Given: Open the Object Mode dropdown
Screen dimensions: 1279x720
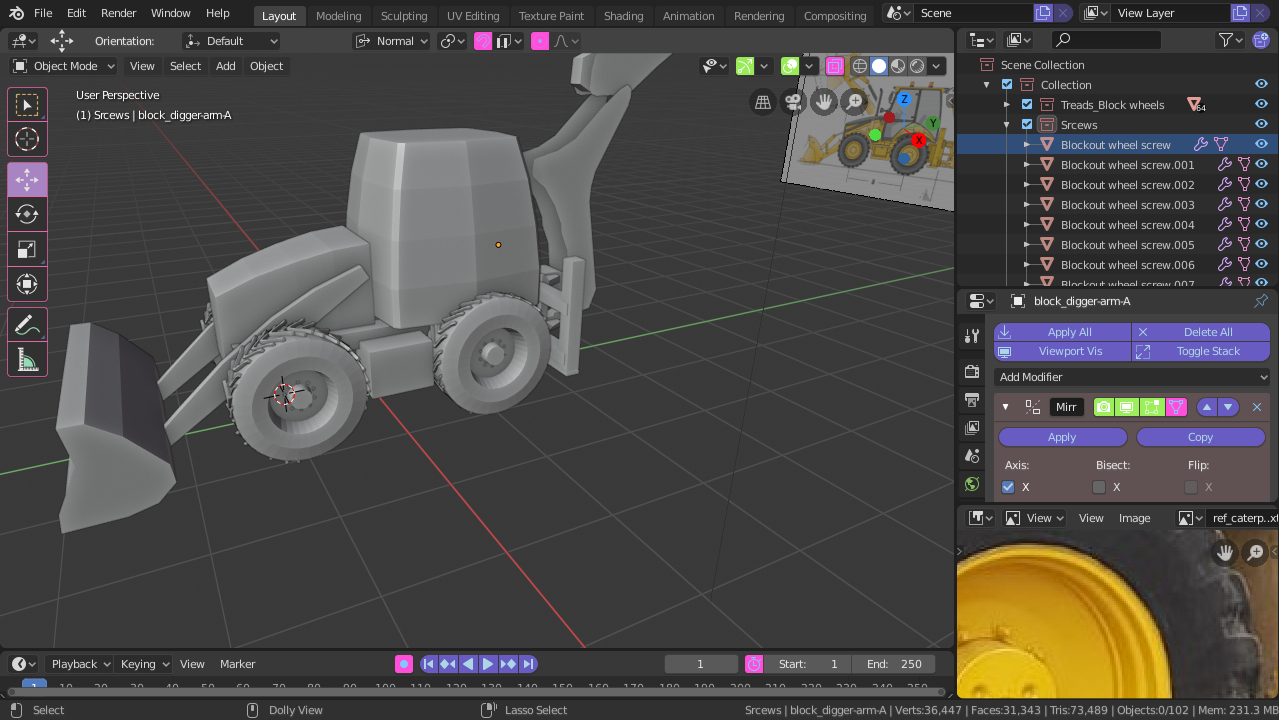Looking at the screenshot, I should 64,66.
